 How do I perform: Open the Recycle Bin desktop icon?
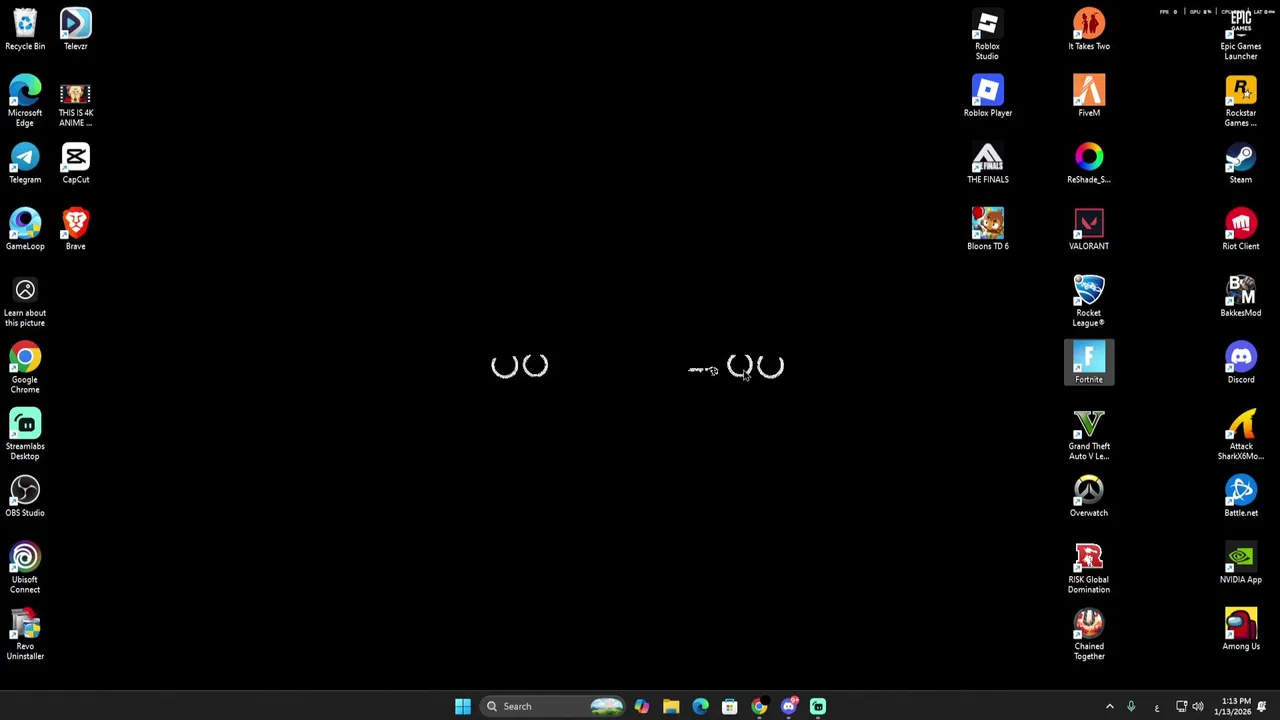[x=25, y=29]
